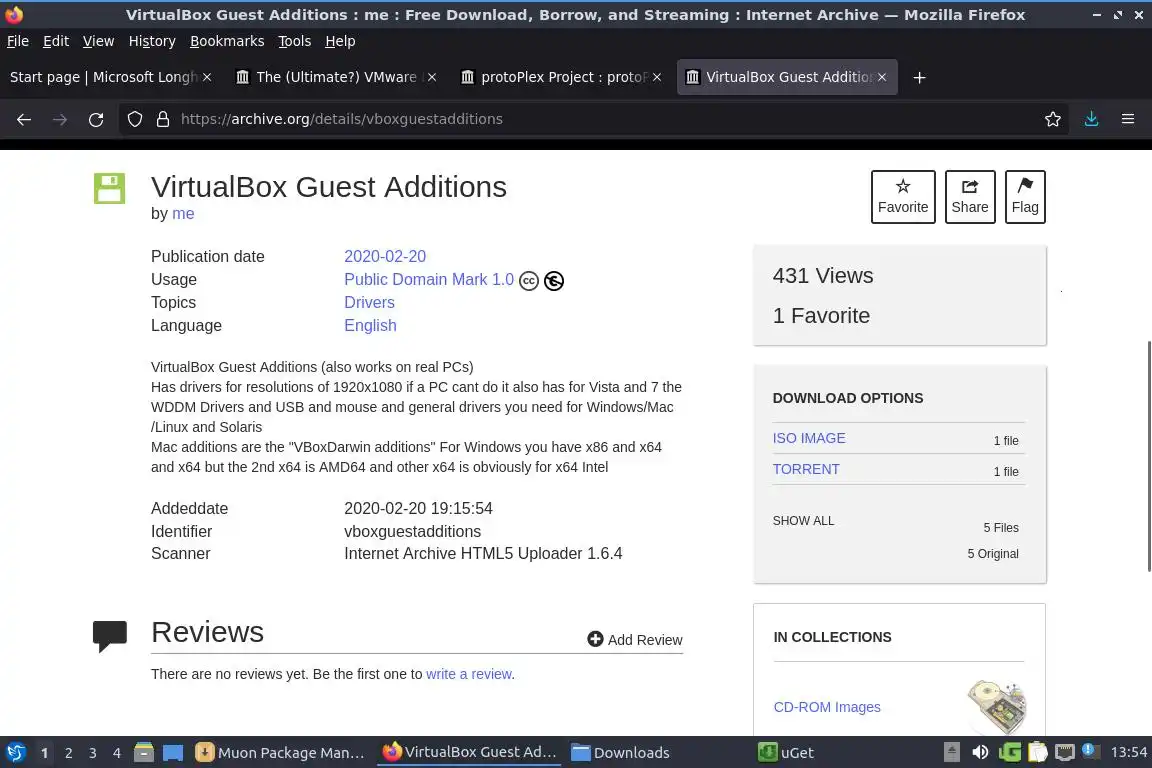Open the Tools menu
This screenshot has height=768, width=1152.
click(x=295, y=41)
